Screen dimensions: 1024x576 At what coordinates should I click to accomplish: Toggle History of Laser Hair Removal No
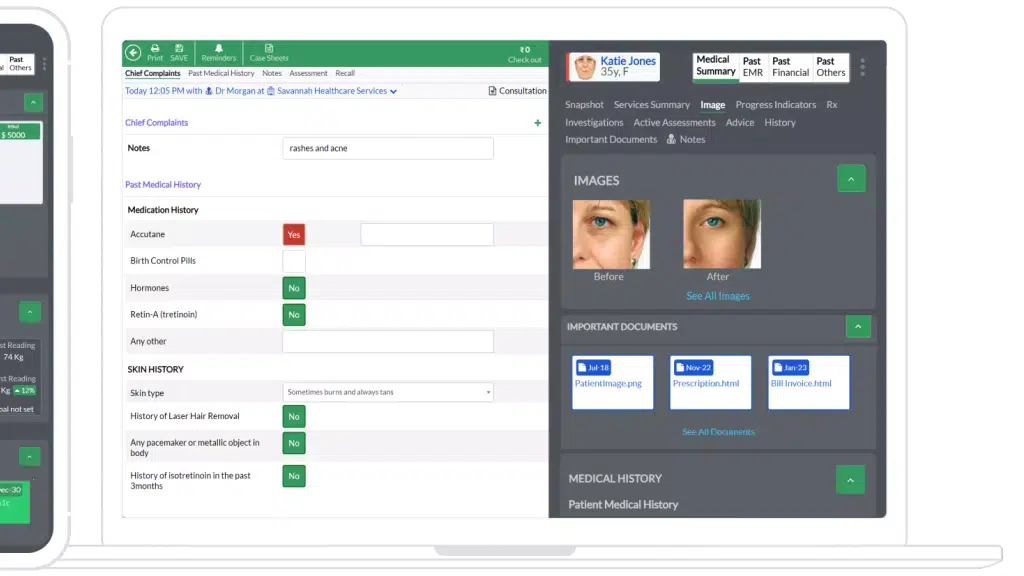coord(294,417)
